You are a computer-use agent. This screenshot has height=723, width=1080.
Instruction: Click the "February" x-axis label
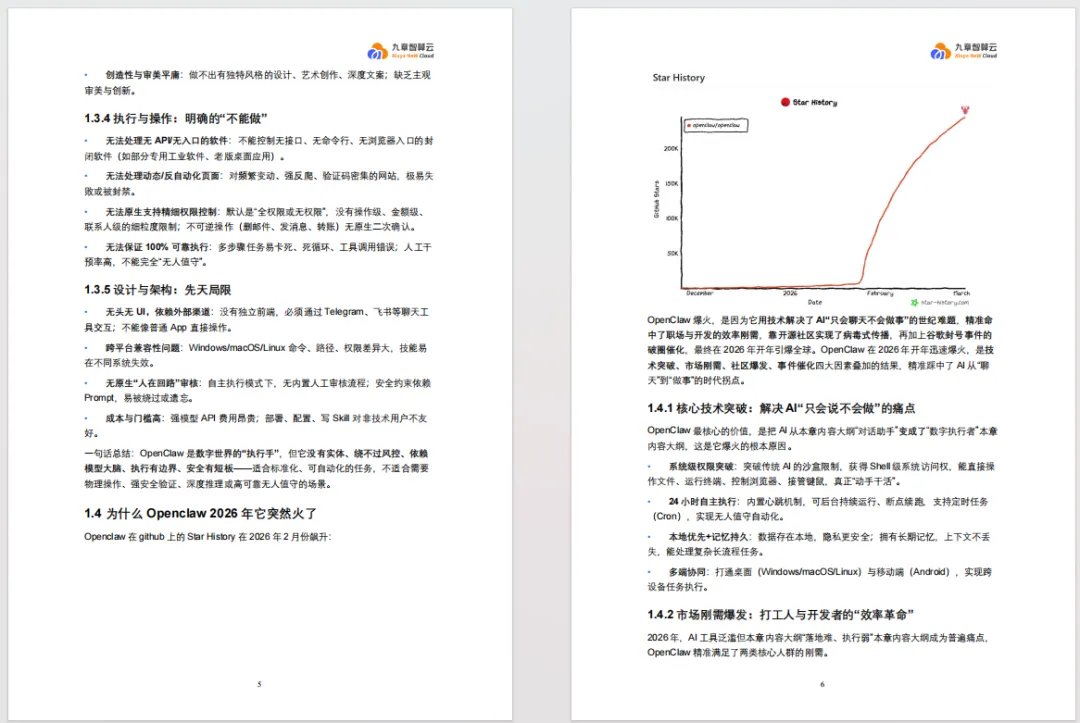pyautogui.click(x=880, y=293)
